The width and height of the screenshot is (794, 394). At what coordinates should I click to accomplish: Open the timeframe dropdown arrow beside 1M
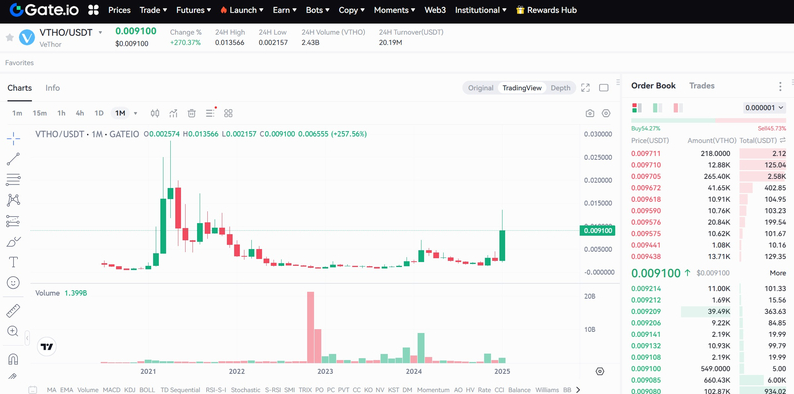[x=135, y=113]
